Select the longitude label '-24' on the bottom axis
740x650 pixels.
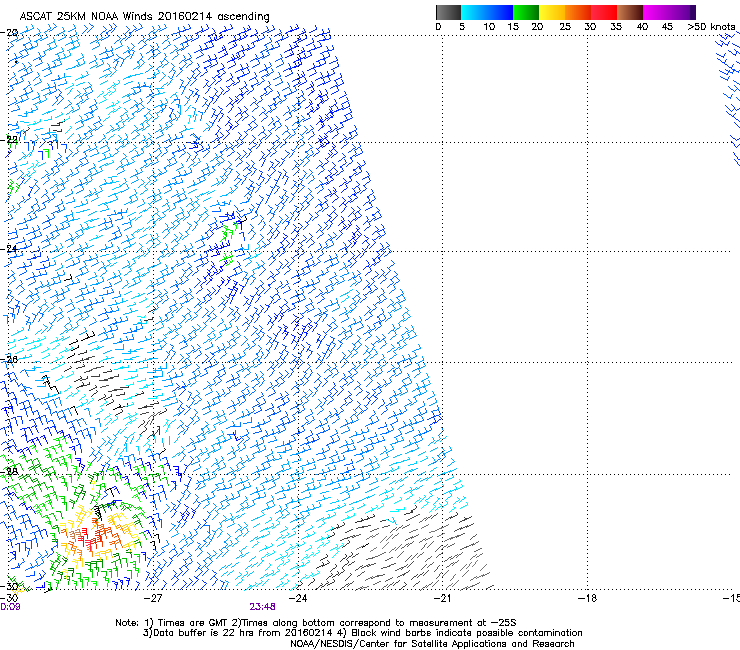298,598
